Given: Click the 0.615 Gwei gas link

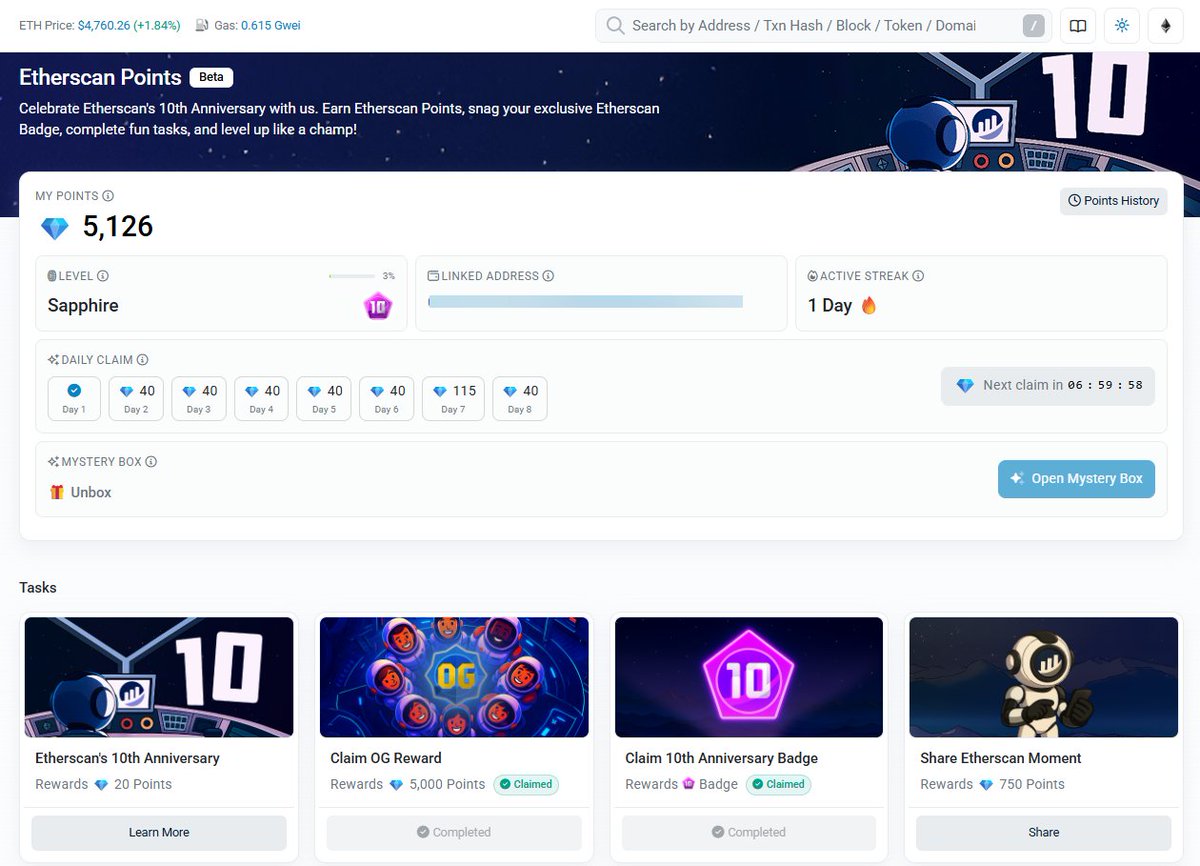Looking at the screenshot, I should [270, 25].
